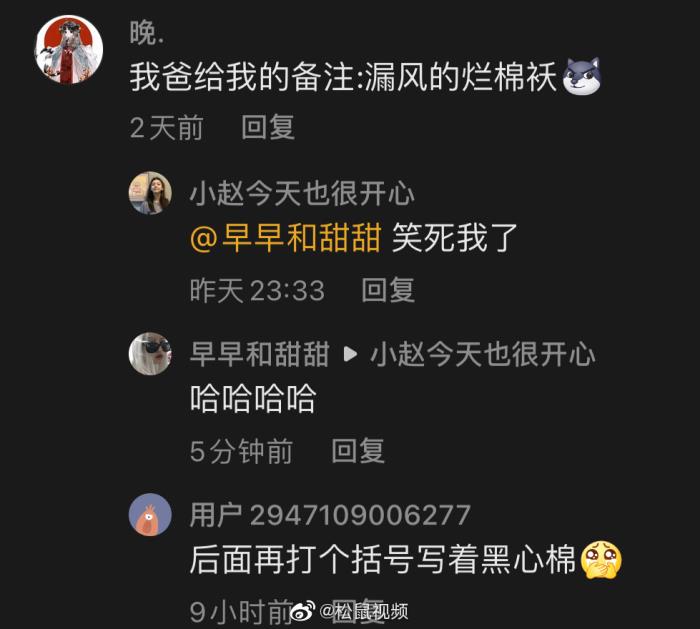Select comment text 漏风的烂棉袄

[x=461, y=77]
